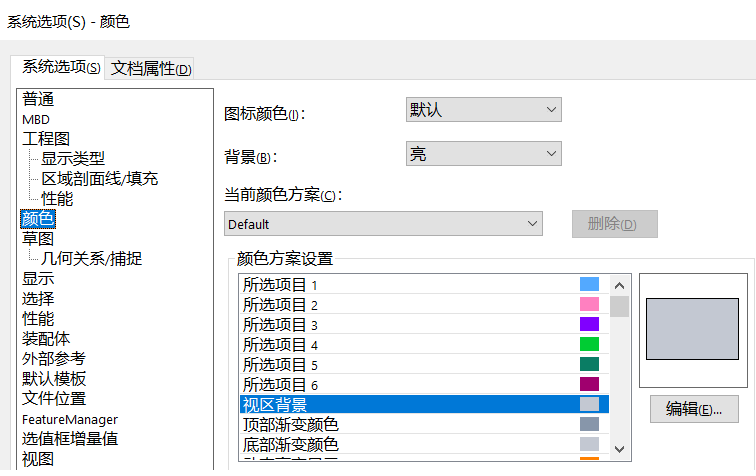Click the 编辑 button
Viewport: 756px width, 476px height.
[693, 409]
